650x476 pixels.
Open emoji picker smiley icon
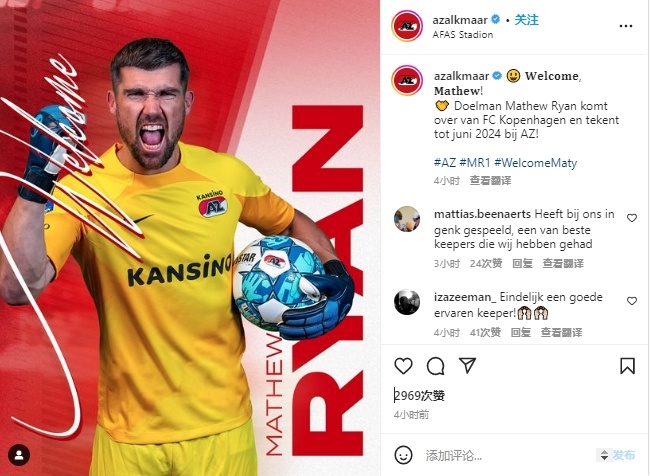(x=403, y=455)
